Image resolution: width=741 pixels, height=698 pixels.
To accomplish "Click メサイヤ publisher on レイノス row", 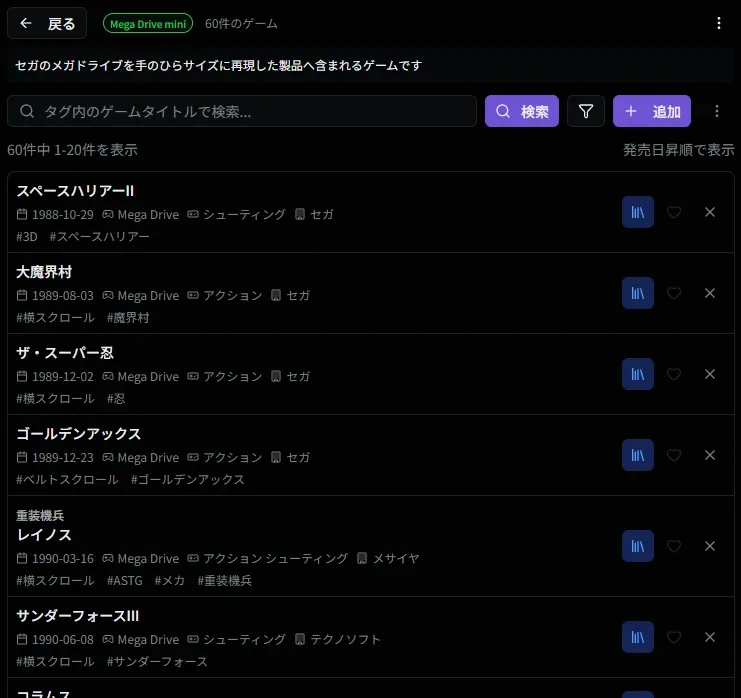I will (x=396, y=559).
